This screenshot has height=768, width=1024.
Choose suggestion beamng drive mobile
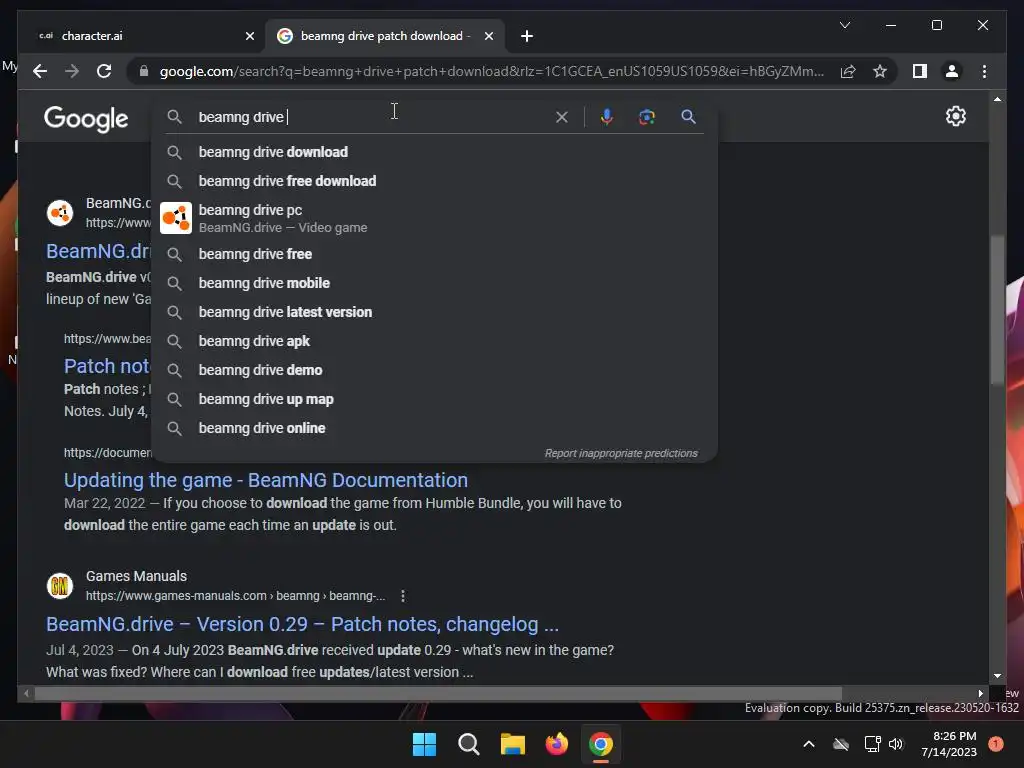coord(434,283)
